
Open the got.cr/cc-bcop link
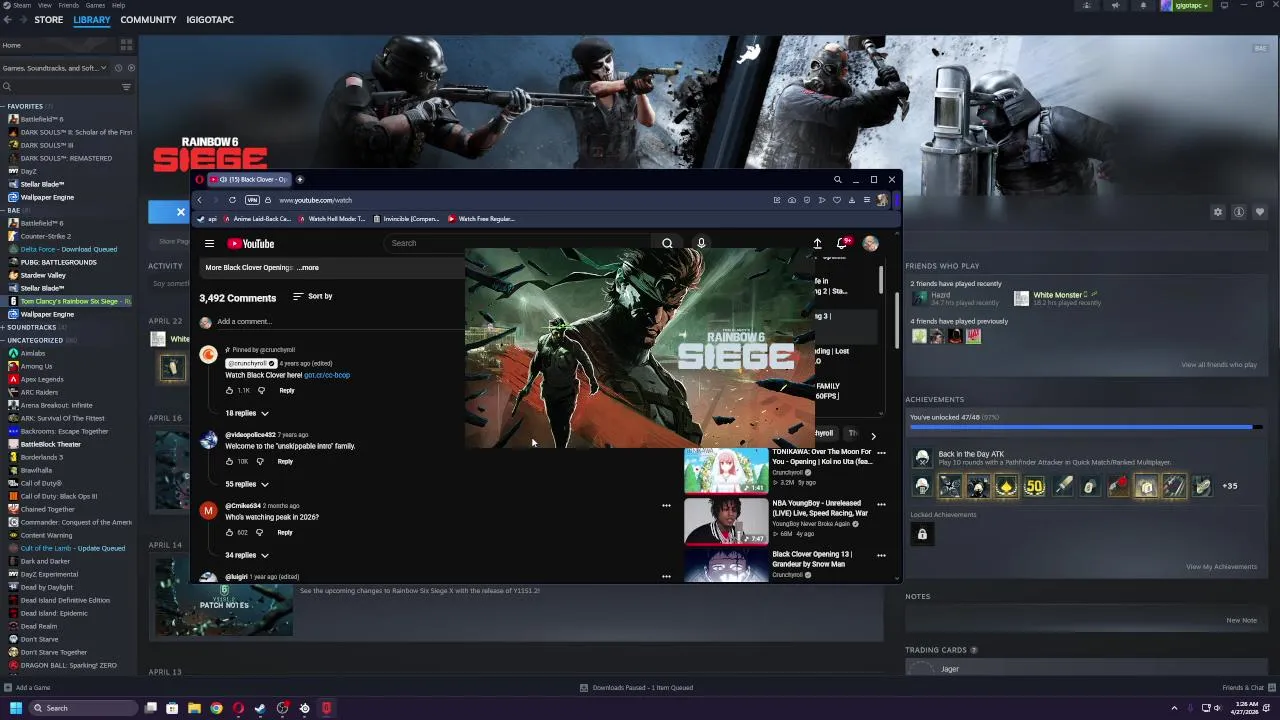click(327, 375)
